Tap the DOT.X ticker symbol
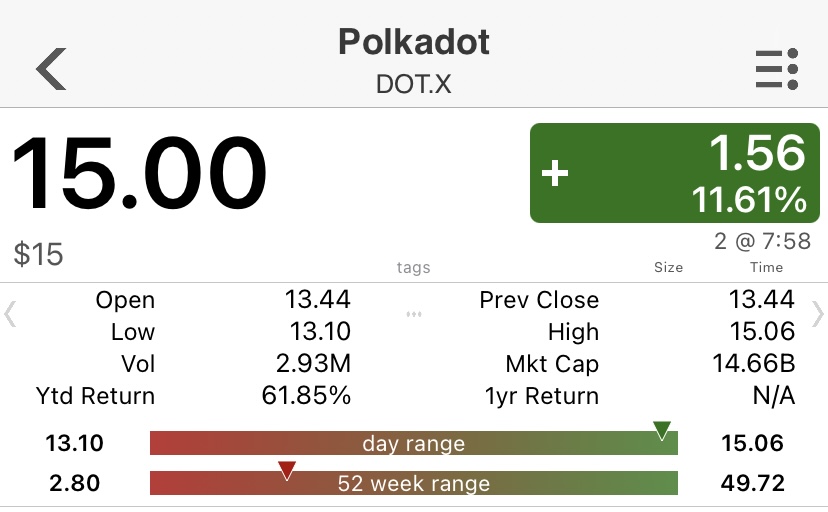 click(x=414, y=84)
